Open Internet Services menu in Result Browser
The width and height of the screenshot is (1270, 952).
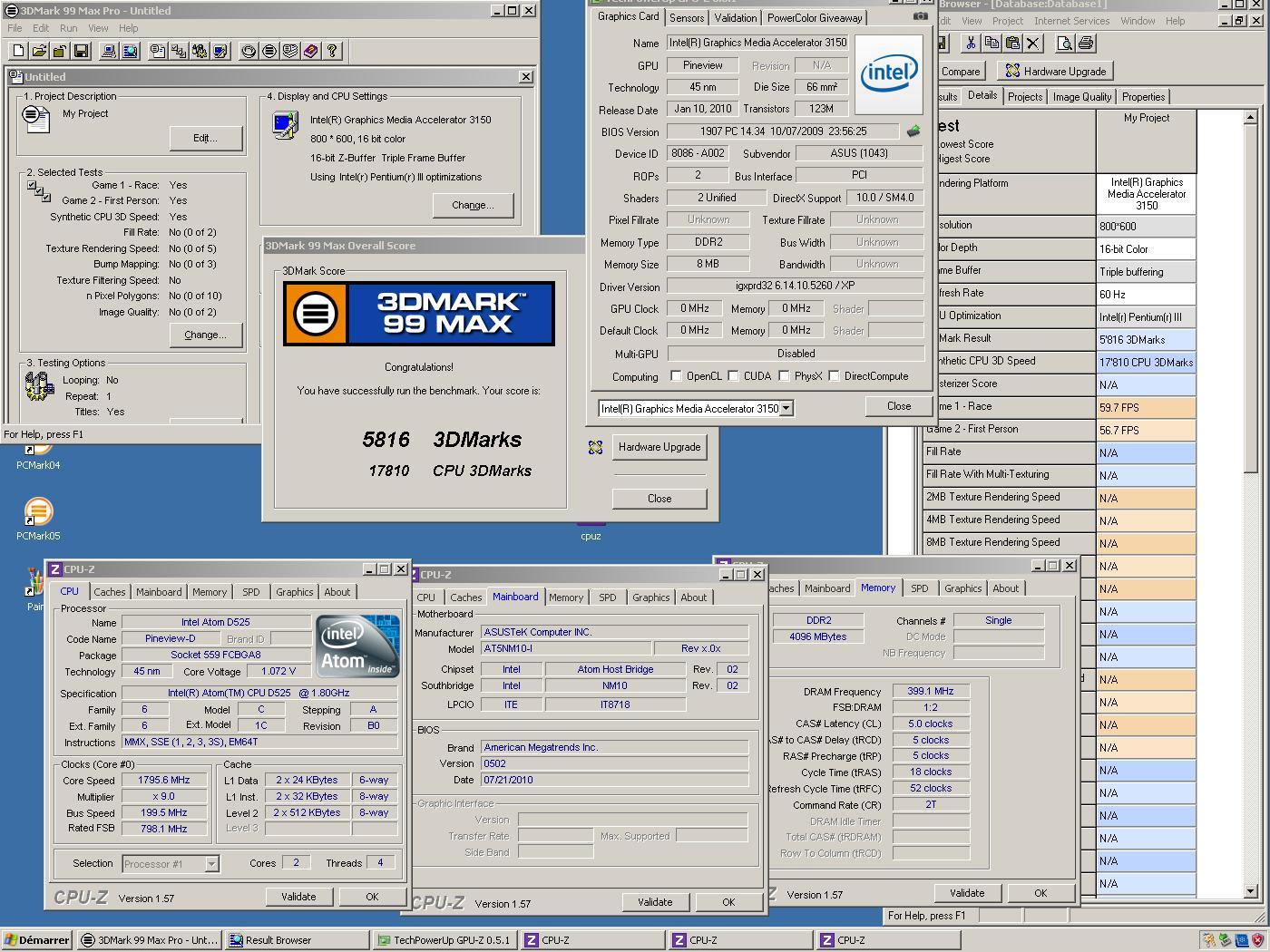(x=1071, y=21)
